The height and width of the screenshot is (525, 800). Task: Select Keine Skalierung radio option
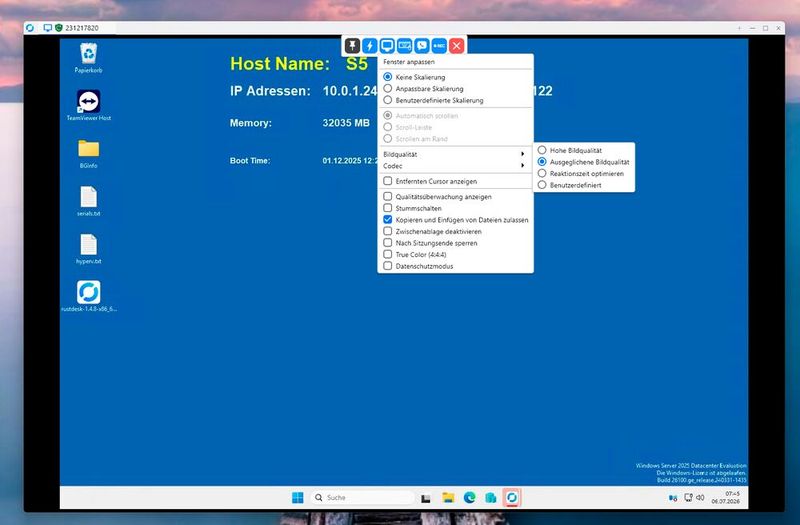click(414, 77)
